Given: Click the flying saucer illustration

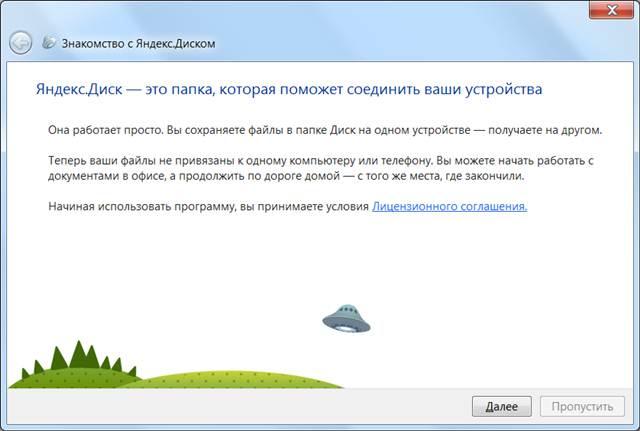Looking at the screenshot, I should 346,319.
